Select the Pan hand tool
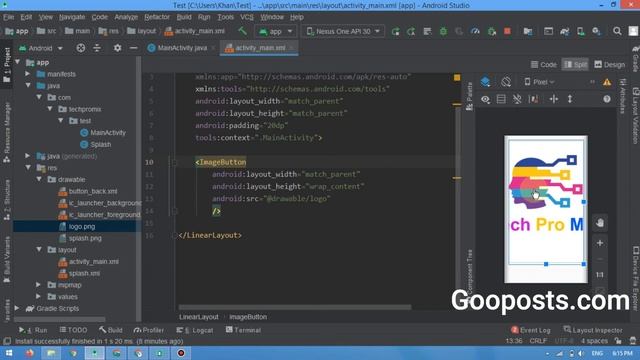This screenshot has height=360, width=640. point(600,223)
